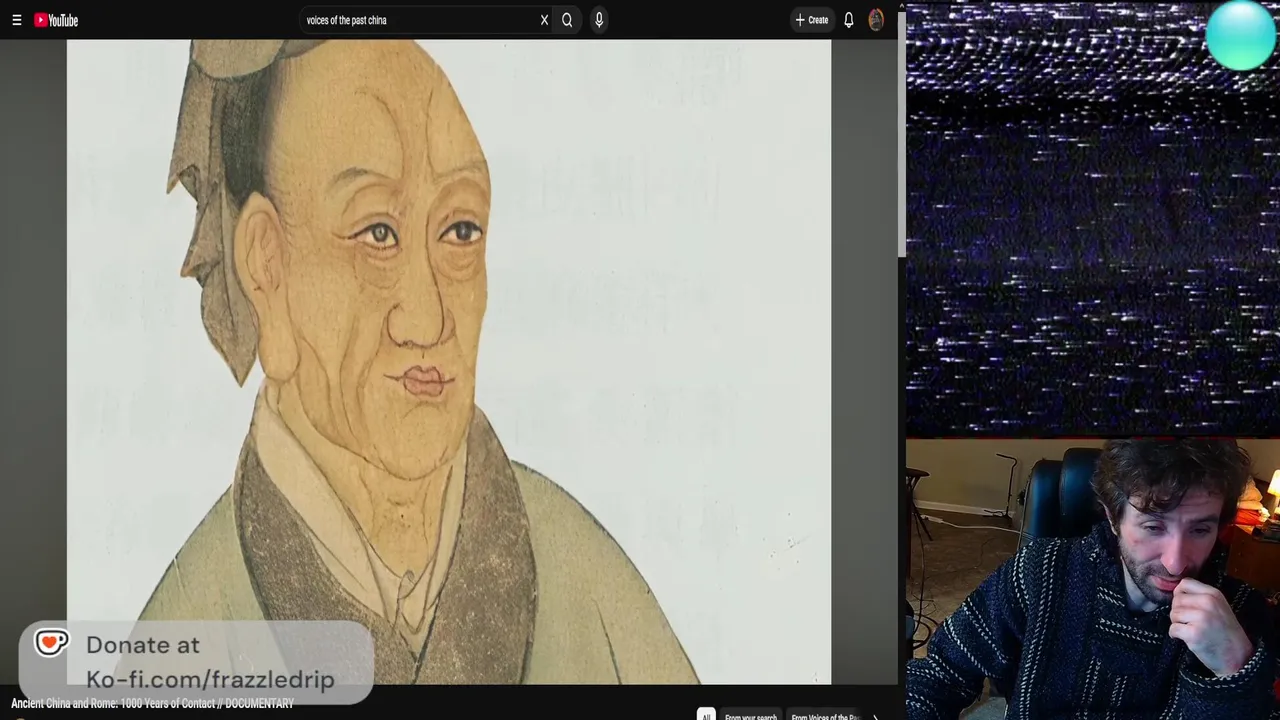Select the 'All' filter chip
This screenshot has height=720, width=1280.
point(706,716)
